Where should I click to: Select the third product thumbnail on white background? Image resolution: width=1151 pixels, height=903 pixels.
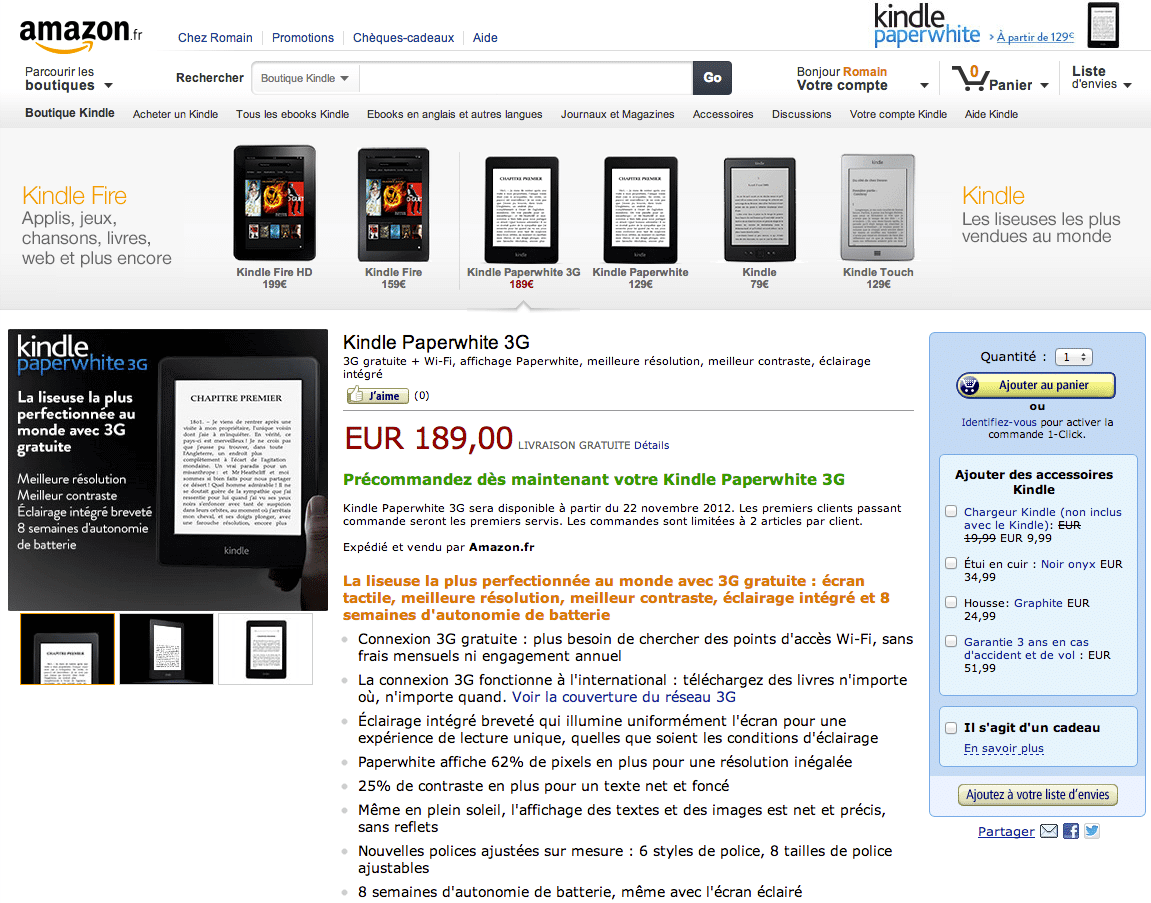(x=266, y=649)
